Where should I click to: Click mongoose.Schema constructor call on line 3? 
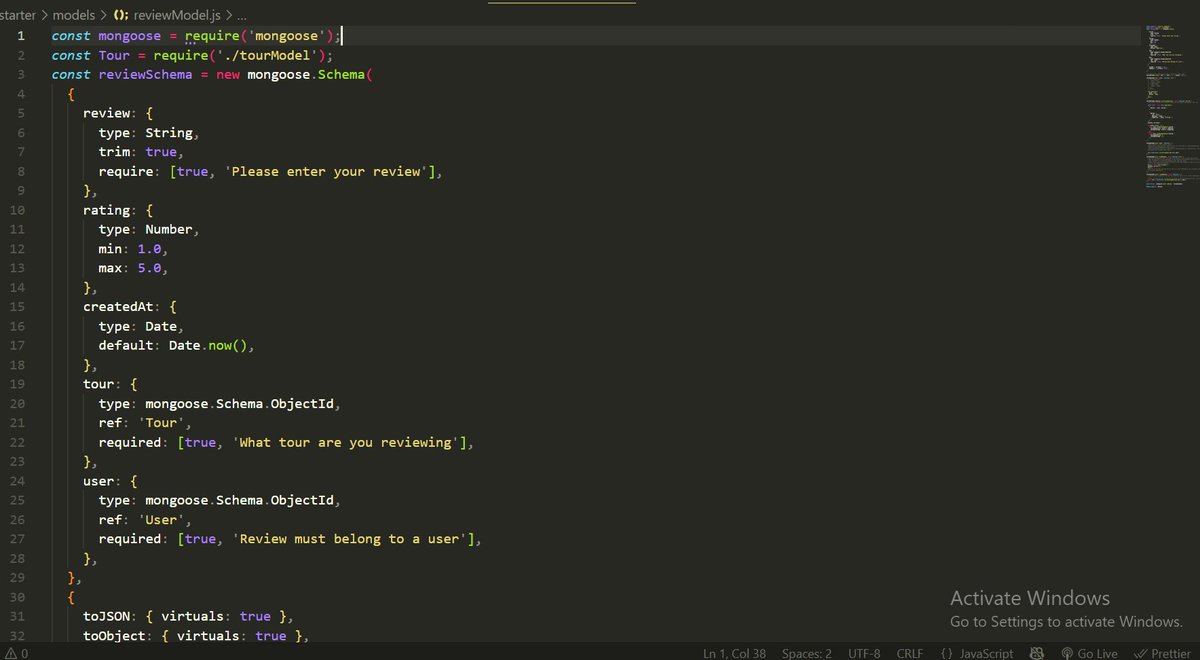305,74
